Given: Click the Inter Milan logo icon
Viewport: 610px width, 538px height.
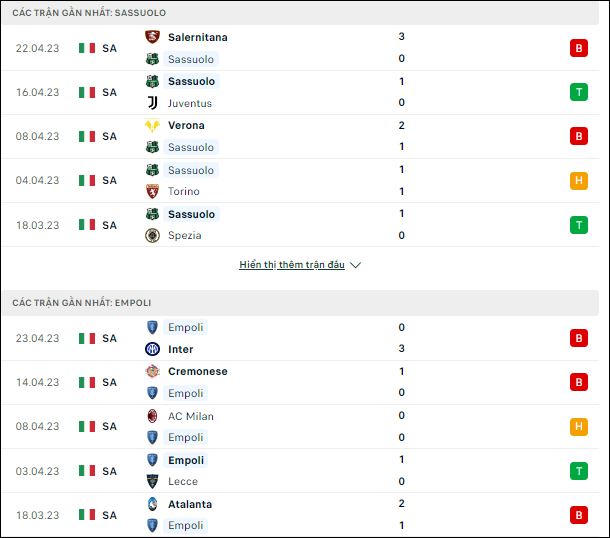Looking at the screenshot, I should pos(152,349).
